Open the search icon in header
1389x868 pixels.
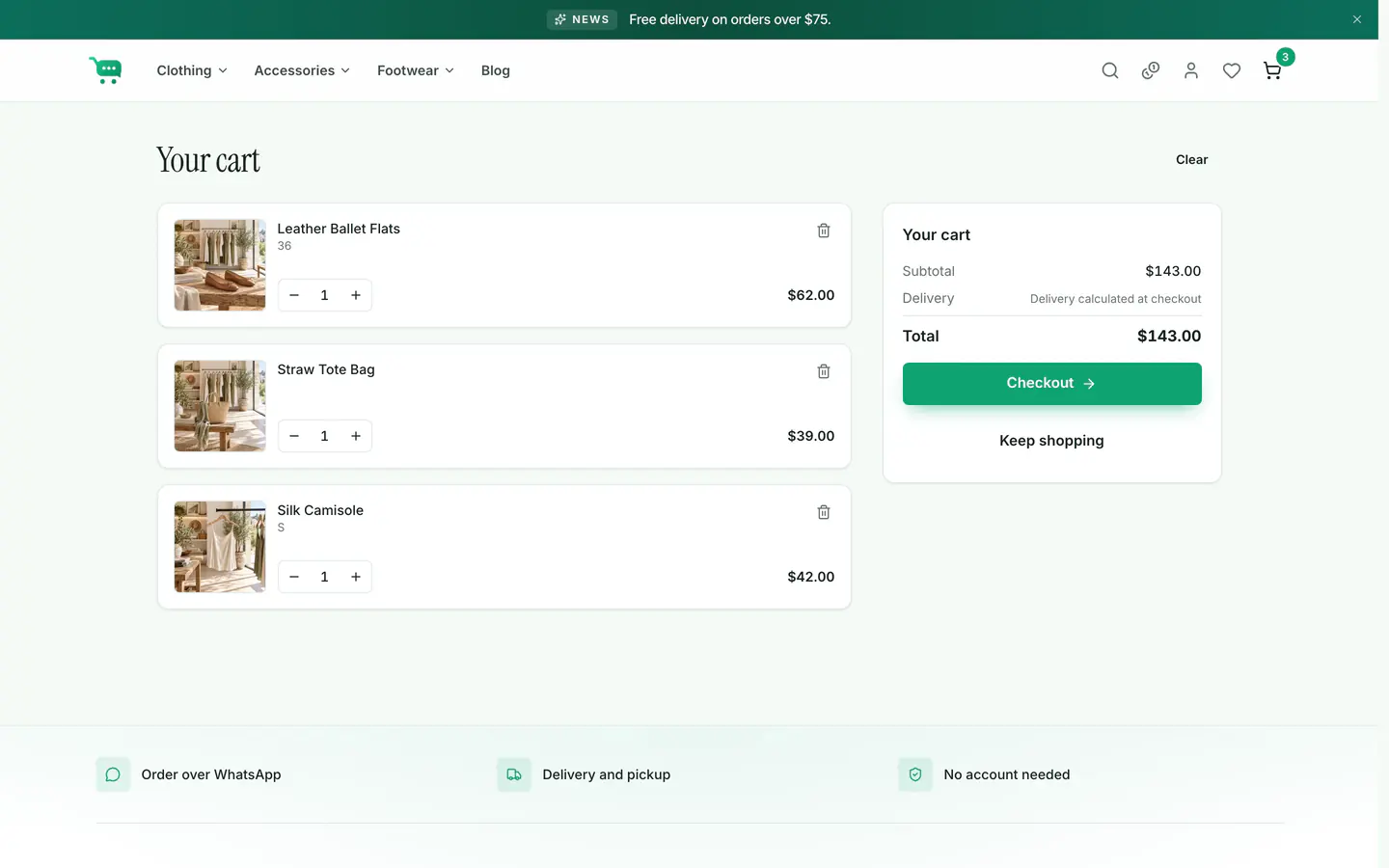point(1110,70)
